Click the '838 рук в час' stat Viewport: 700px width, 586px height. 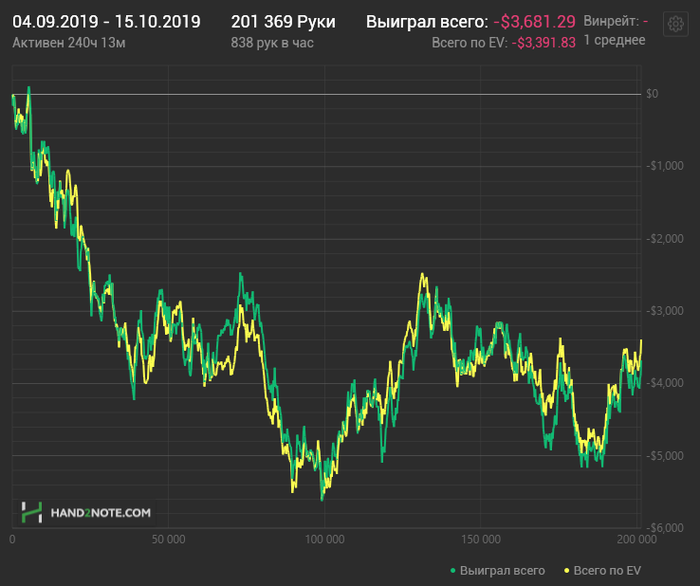click(271, 42)
